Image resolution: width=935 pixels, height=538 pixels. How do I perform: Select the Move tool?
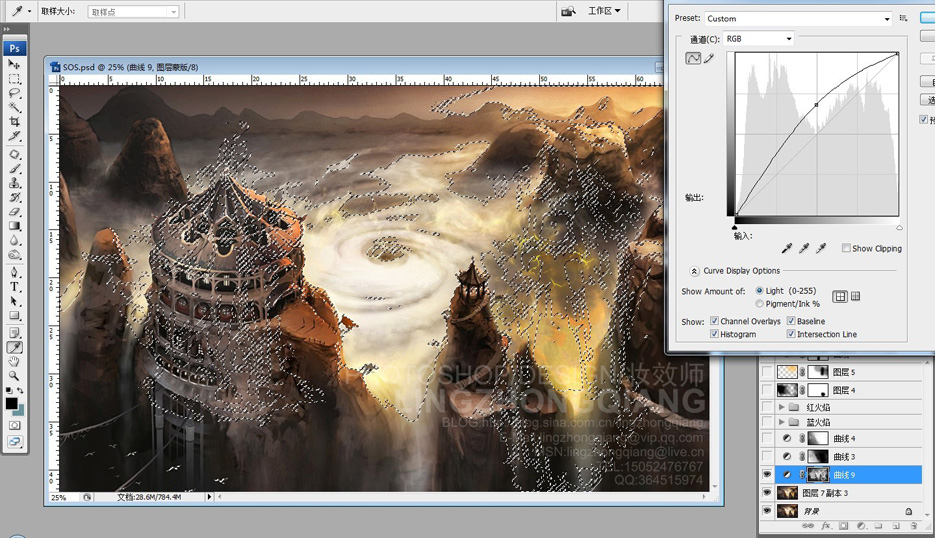click(14, 64)
